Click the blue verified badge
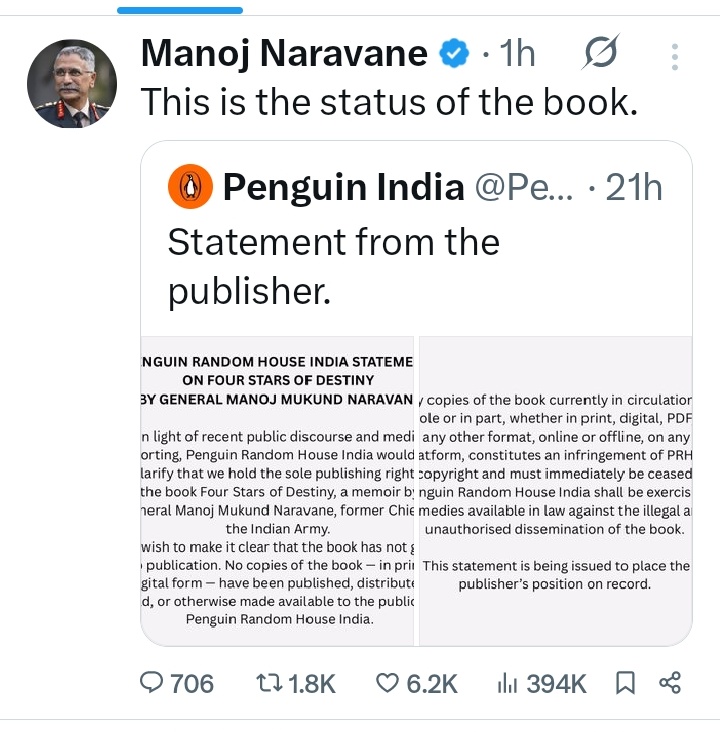The width and height of the screenshot is (720, 732). pyautogui.click(x=456, y=54)
